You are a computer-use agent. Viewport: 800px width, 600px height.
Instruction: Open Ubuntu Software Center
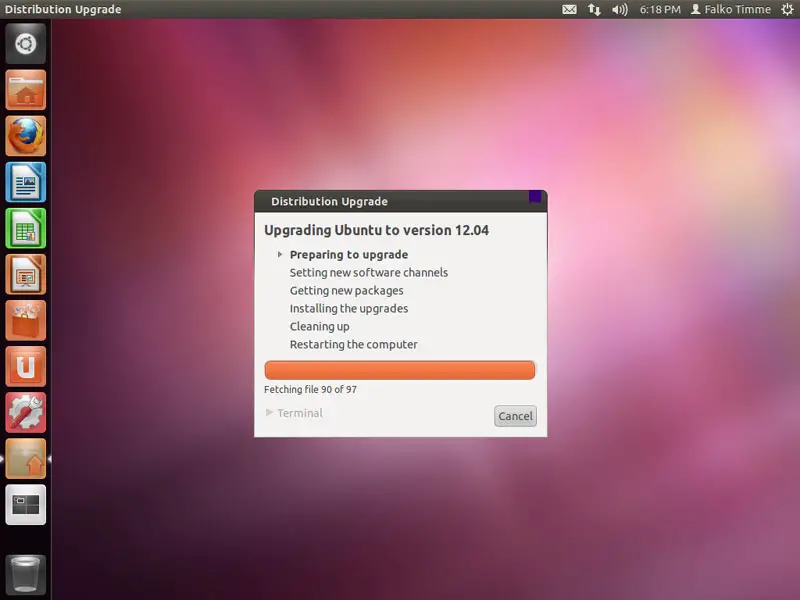coord(26,320)
